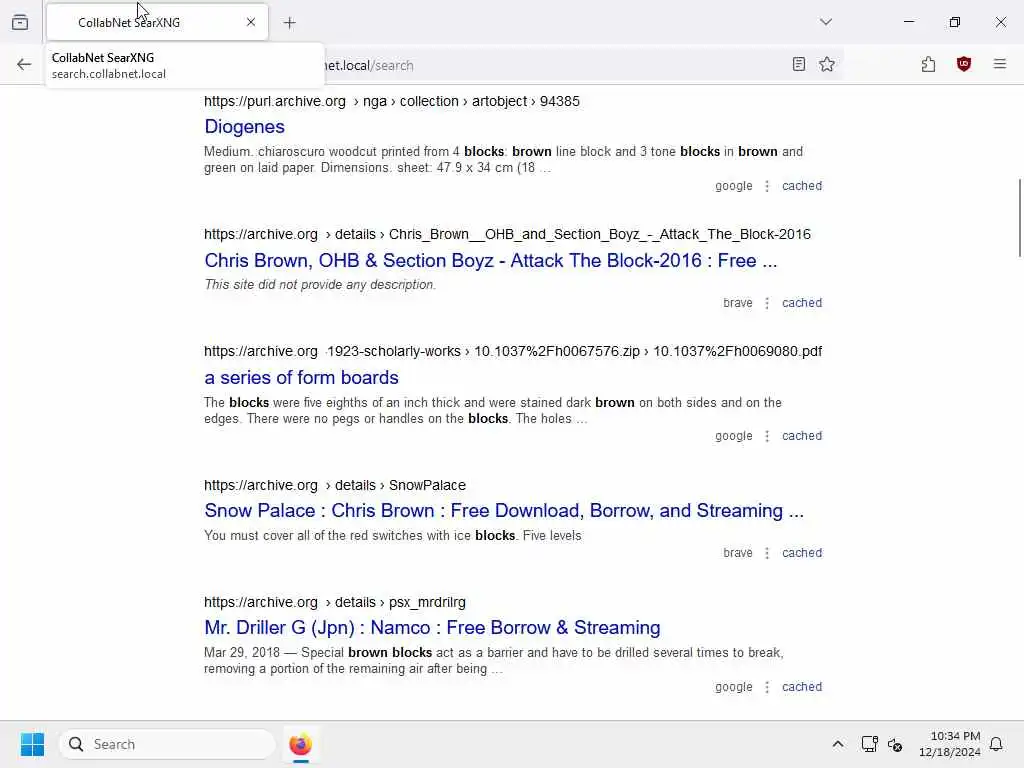1024x768 pixels.
Task: Open cached link for Mr. Driller G result
Action: pos(802,687)
